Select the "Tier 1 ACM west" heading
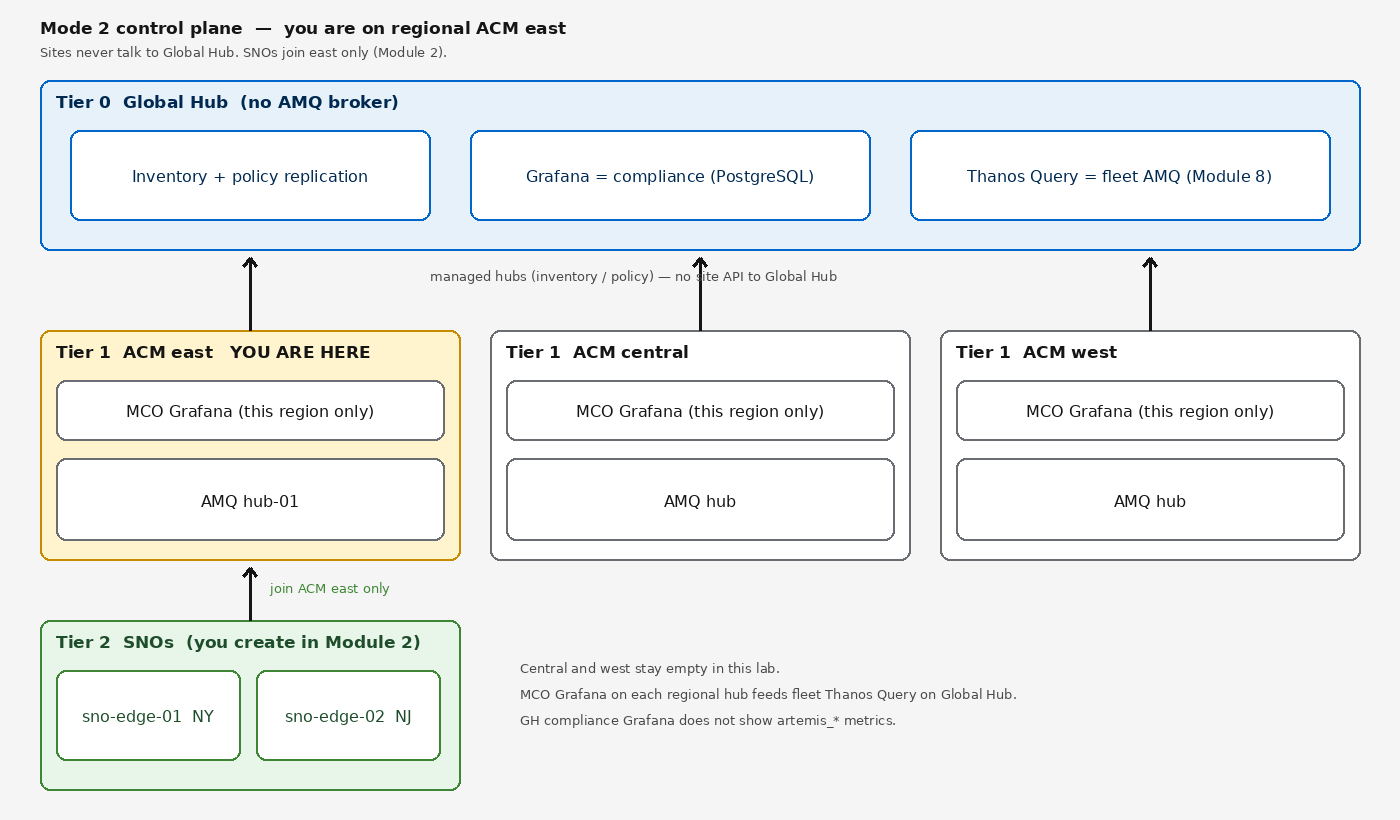The width and height of the screenshot is (1400, 820). click(1036, 352)
